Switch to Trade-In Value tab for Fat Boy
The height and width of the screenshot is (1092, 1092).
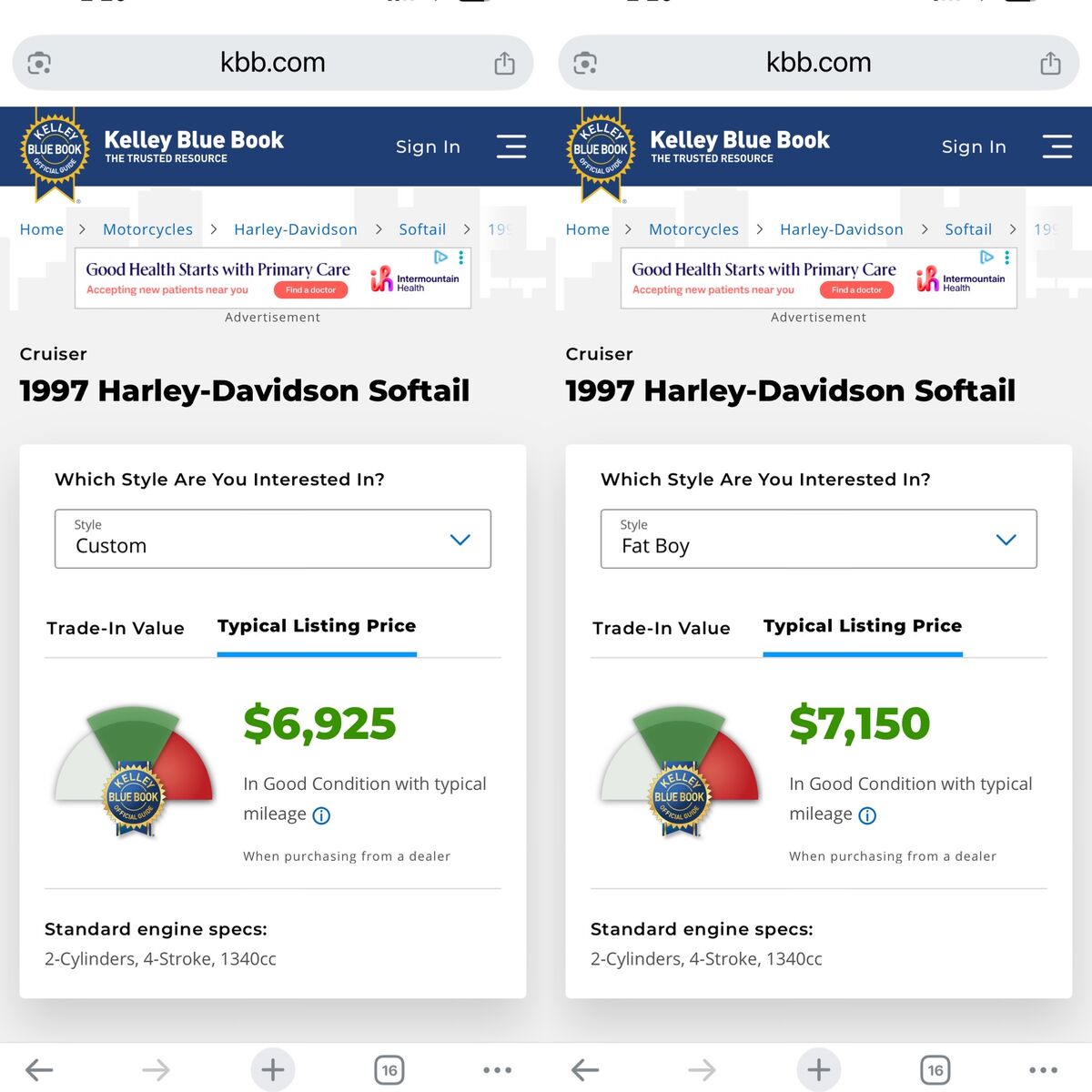tap(662, 628)
